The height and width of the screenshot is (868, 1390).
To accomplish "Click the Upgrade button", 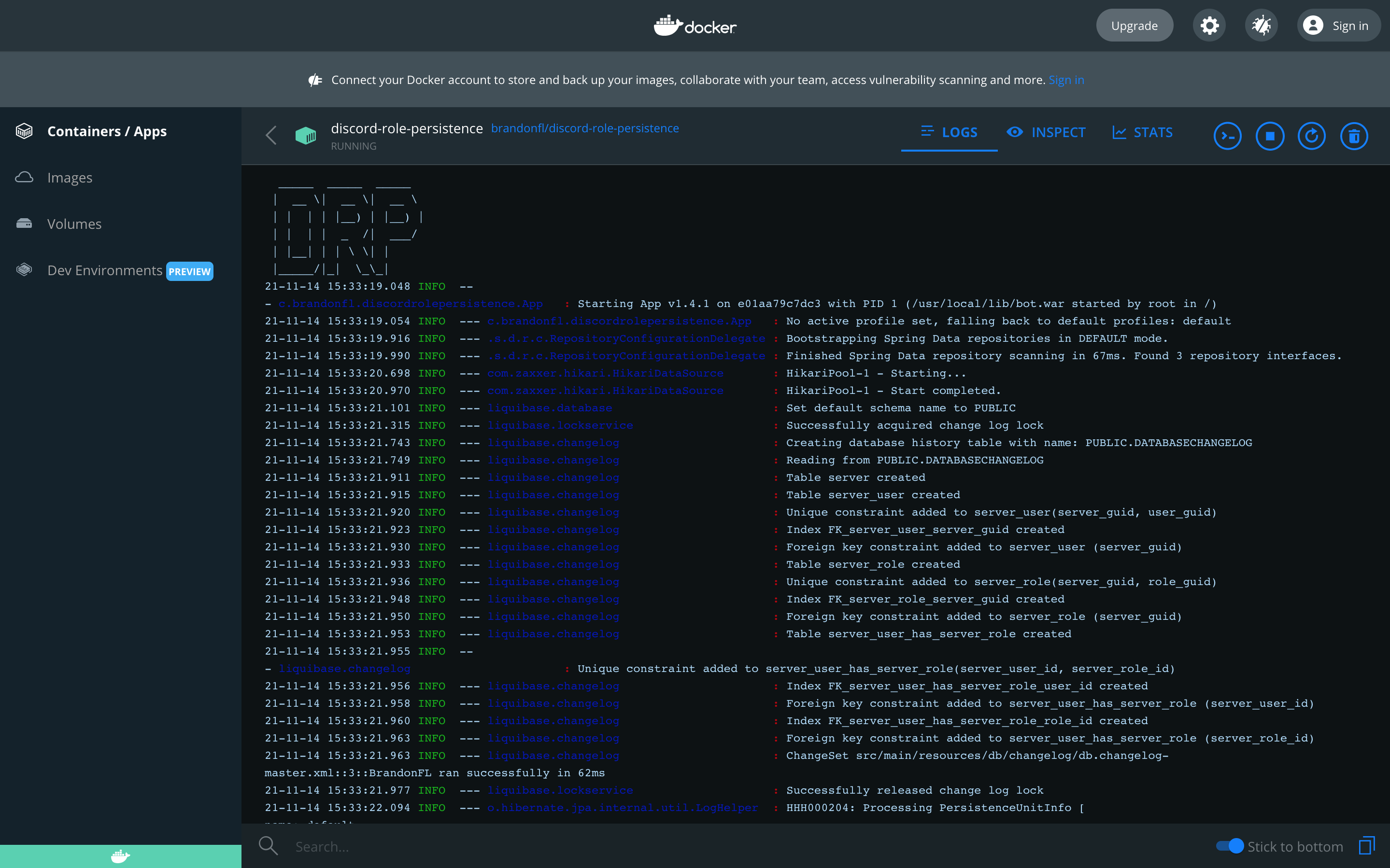I will click(x=1134, y=25).
